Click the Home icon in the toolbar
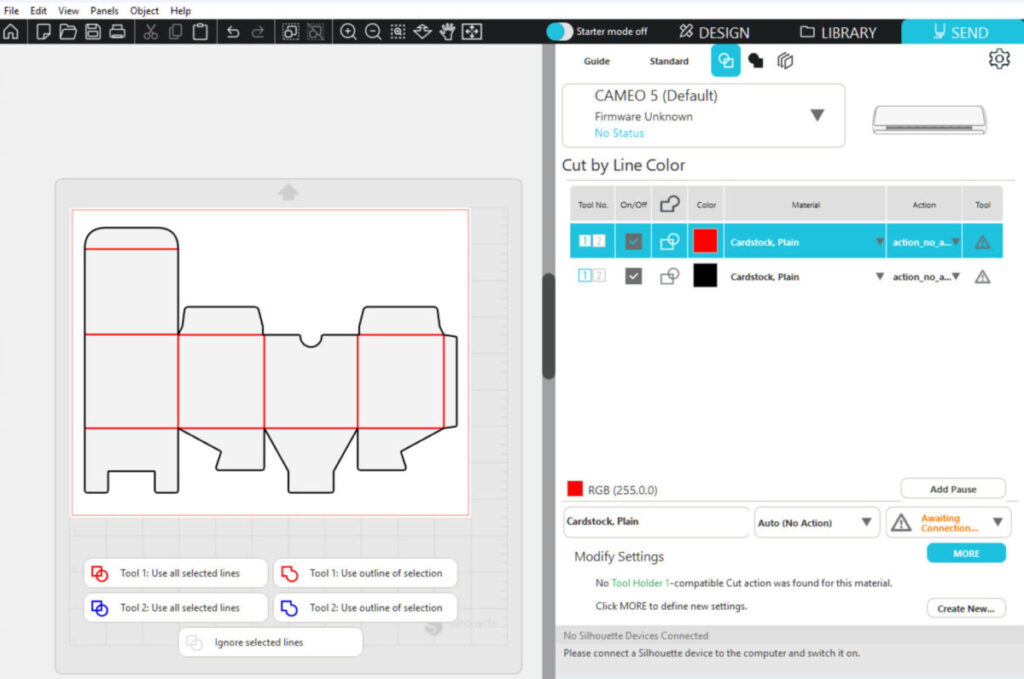Screen dimensions: 1024x679 point(11,32)
